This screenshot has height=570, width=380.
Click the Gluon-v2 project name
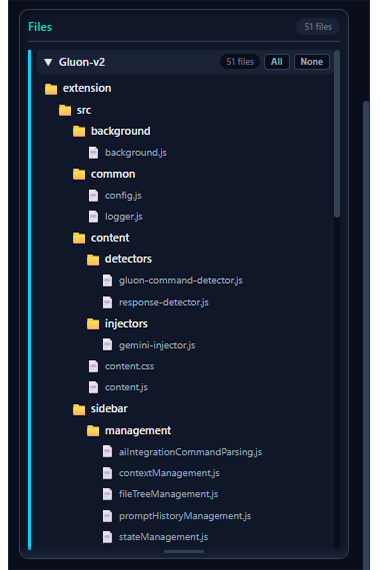pos(82,62)
